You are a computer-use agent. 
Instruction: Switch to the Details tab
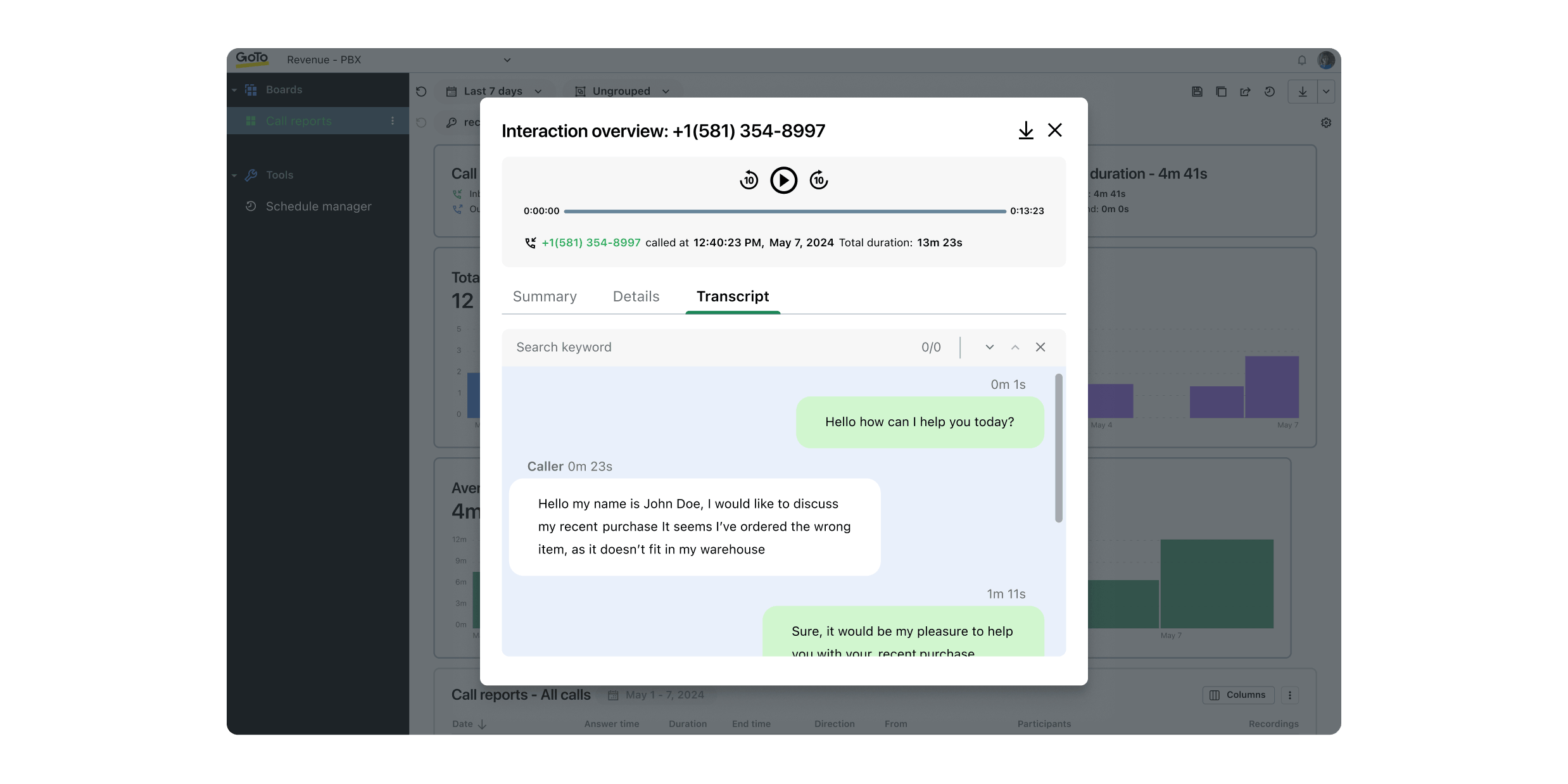[x=636, y=296]
